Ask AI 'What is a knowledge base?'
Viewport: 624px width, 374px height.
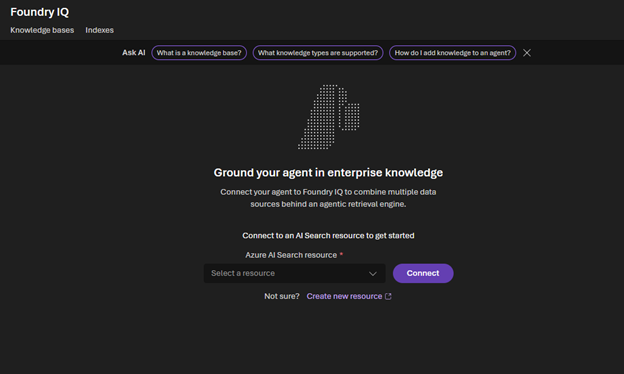coord(199,53)
